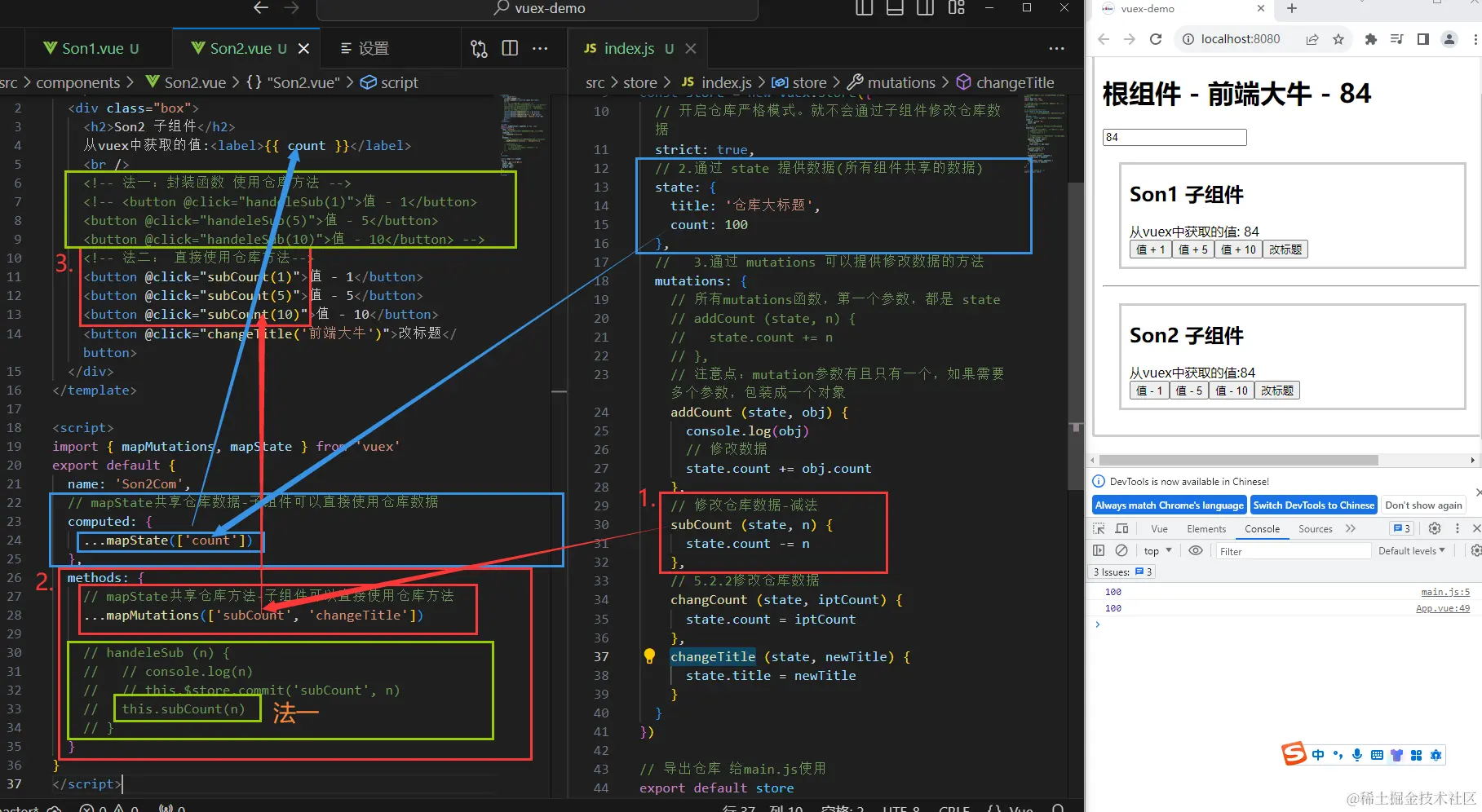
Task: Click Son2 值 - 1 button
Action: click(1149, 391)
